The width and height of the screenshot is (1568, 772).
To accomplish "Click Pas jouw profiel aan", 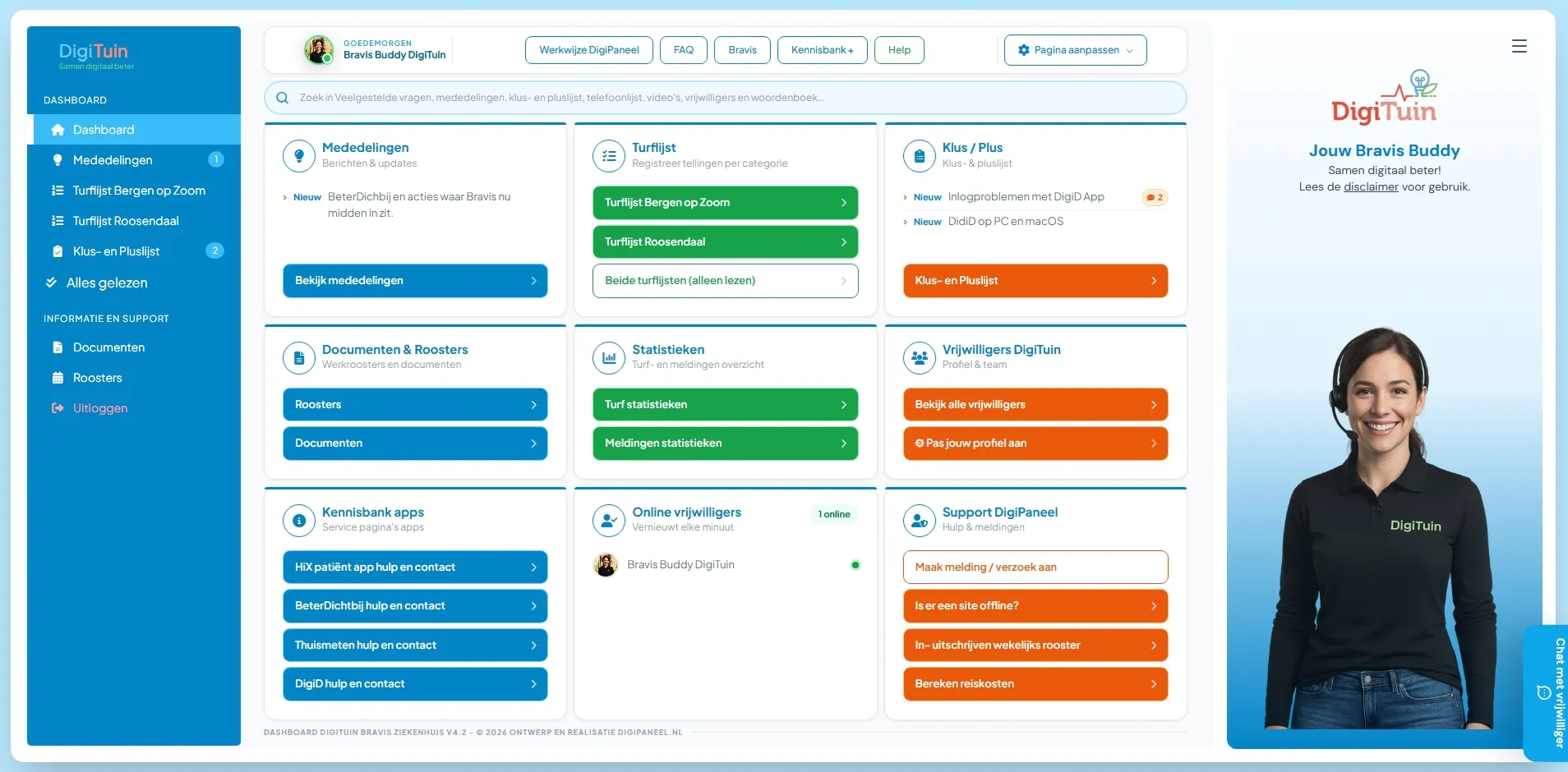I will click(x=1035, y=443).
